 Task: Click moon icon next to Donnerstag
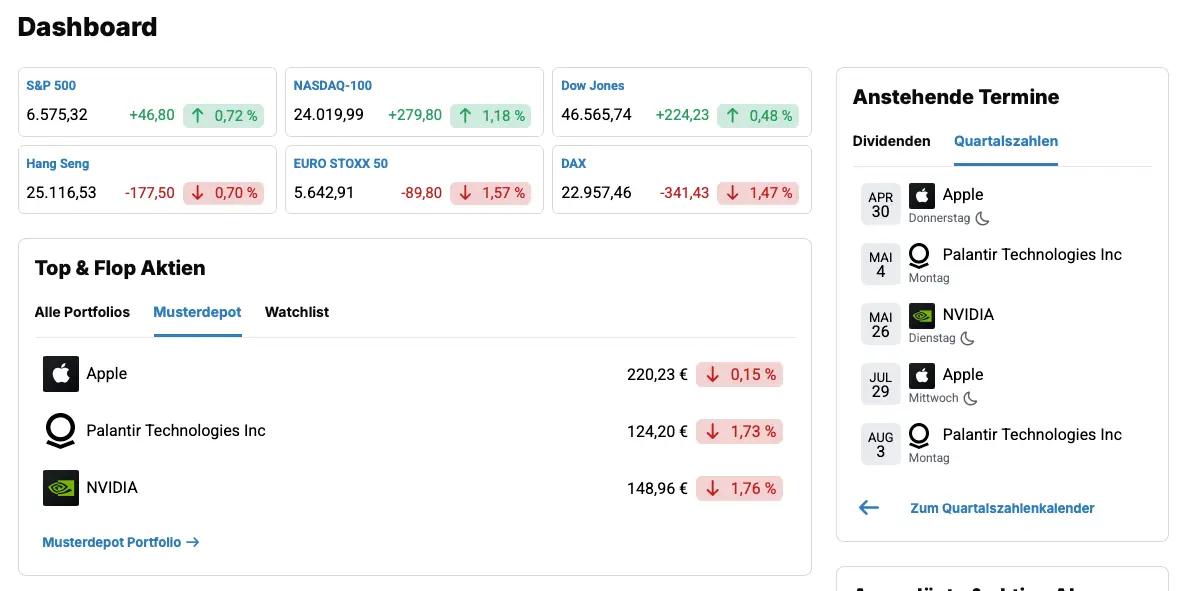coord(982,218)
